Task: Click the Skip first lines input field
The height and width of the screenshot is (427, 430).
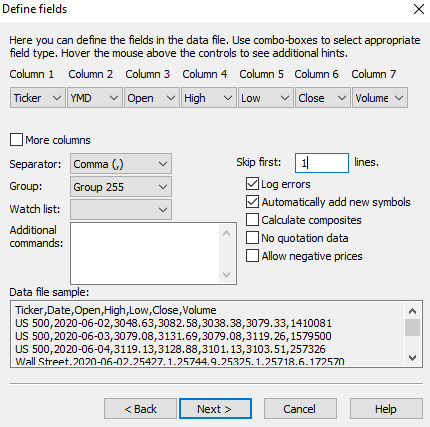Action: click(x=322, y=163)
